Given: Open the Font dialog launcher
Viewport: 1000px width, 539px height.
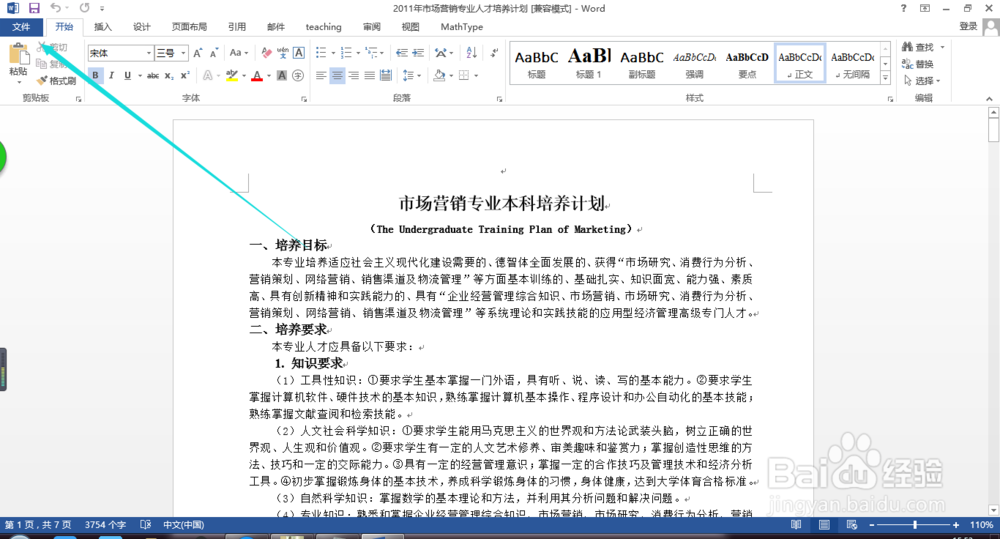Looking at the screenshot, I should [x=304, y=99].
